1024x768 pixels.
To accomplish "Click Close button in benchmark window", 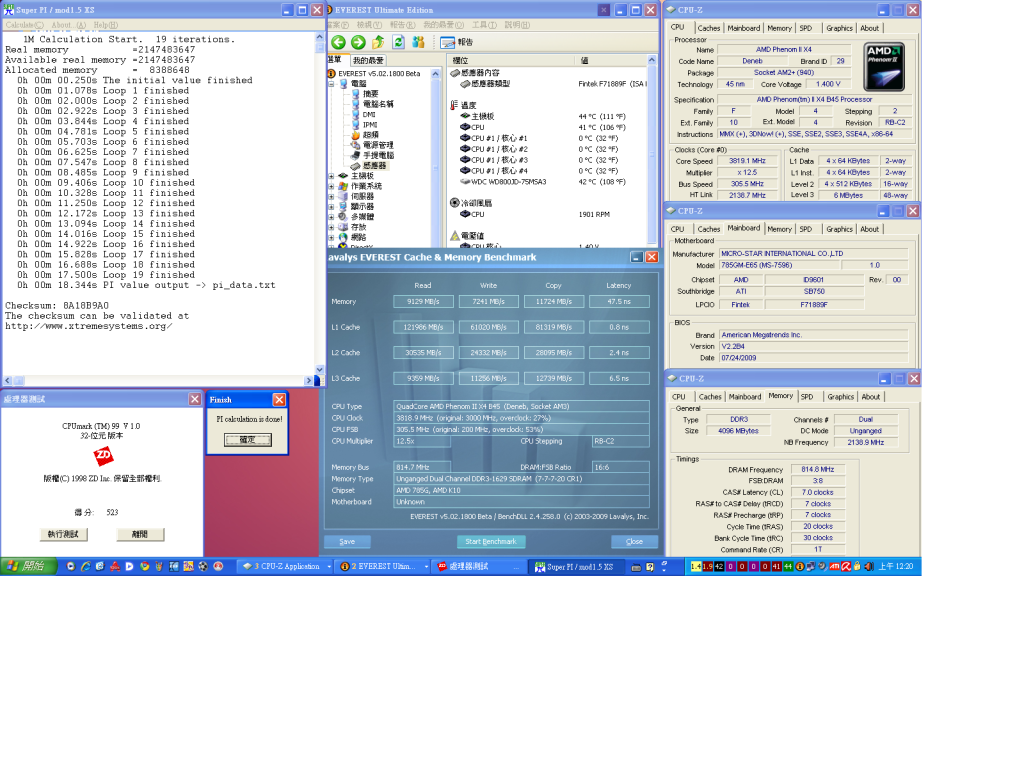I will coord(634,541).
